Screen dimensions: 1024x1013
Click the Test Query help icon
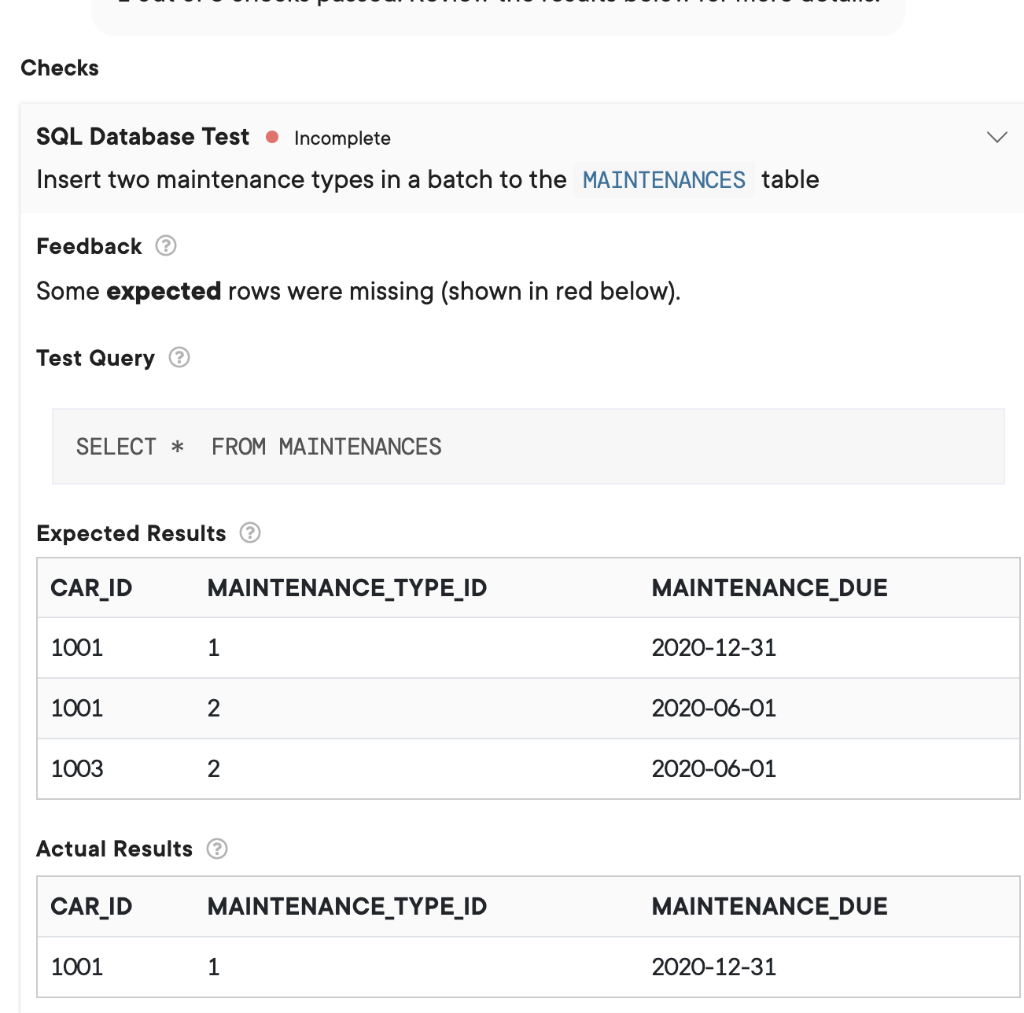click(x=178, y=357)
